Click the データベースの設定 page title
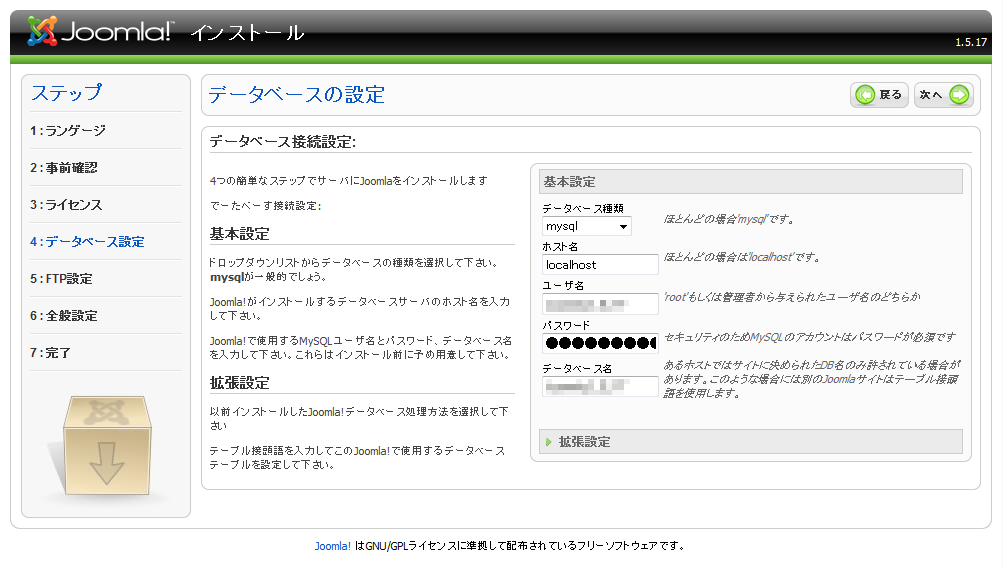The width and height of the screenshot is (1003, 568). coord(297,95)
